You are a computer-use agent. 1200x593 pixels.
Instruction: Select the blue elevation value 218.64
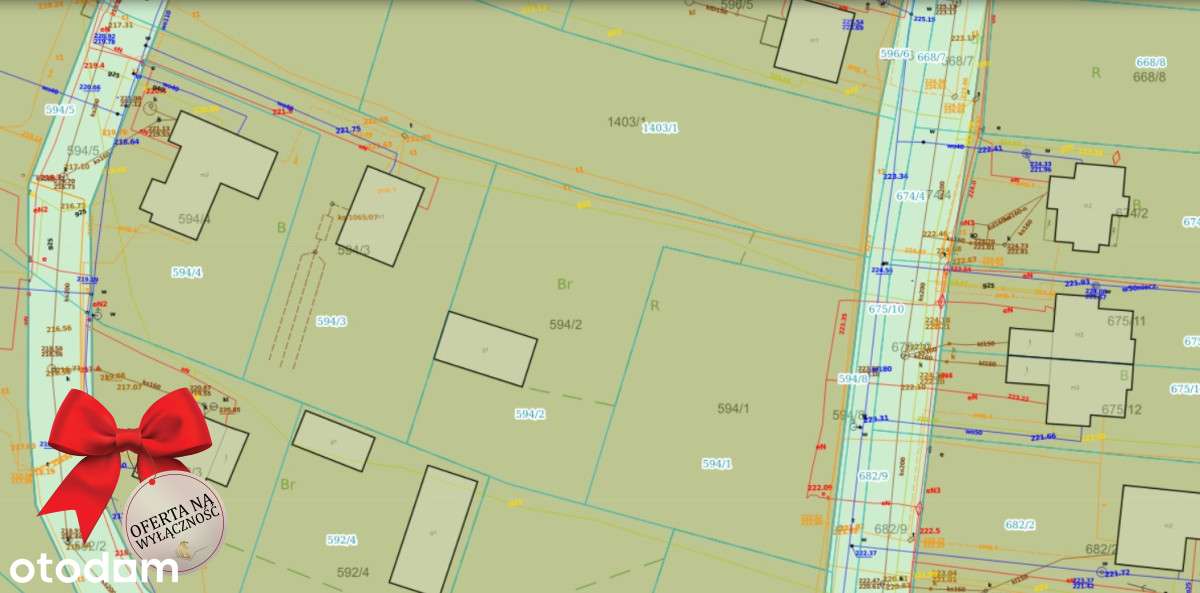126,141
